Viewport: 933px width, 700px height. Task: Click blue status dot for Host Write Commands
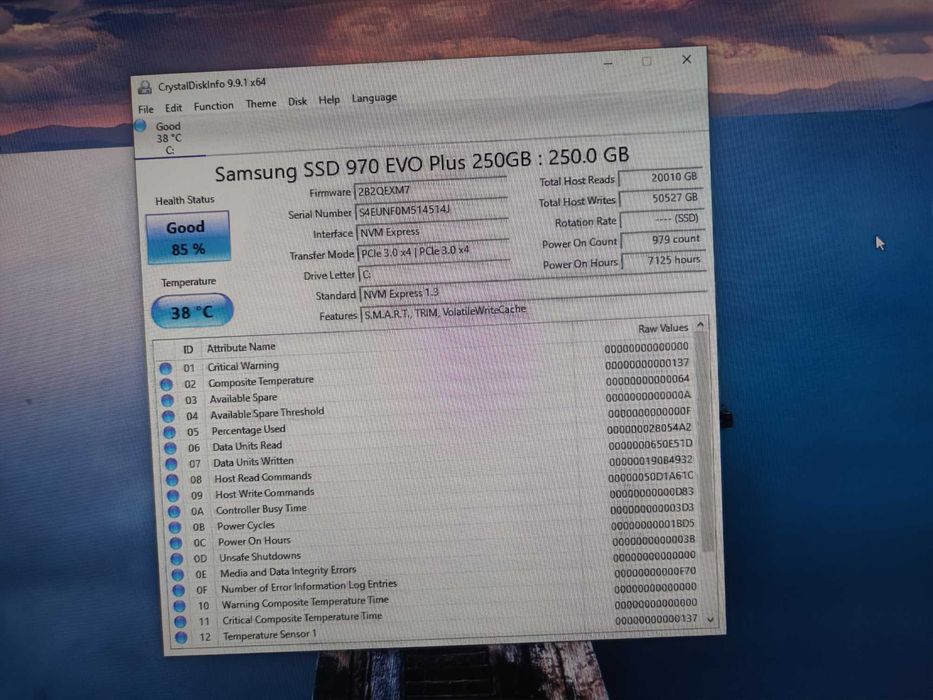[173, 495]
